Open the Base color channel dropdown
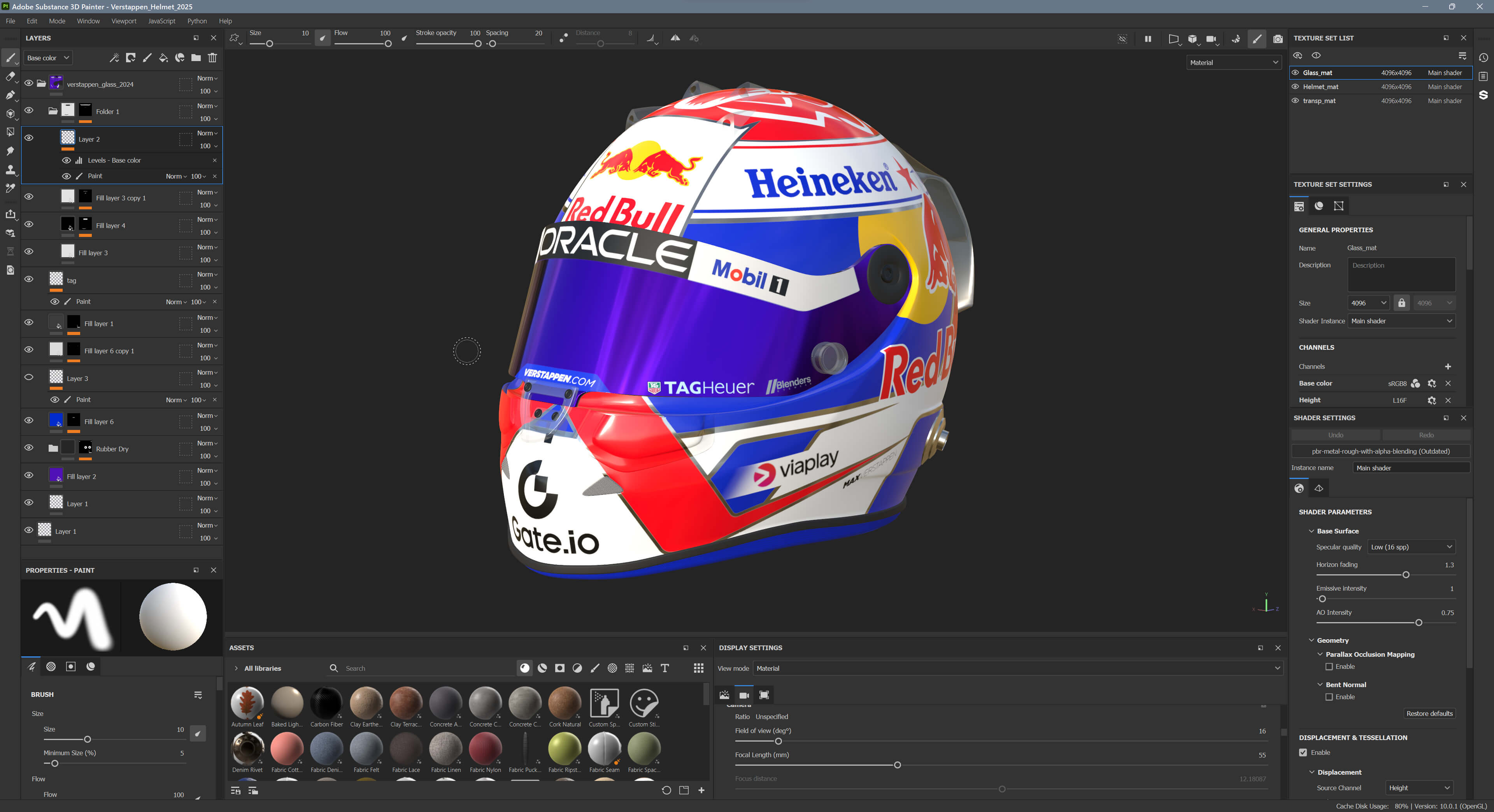The image size is (1494, 812). click(x=48, y=58)
